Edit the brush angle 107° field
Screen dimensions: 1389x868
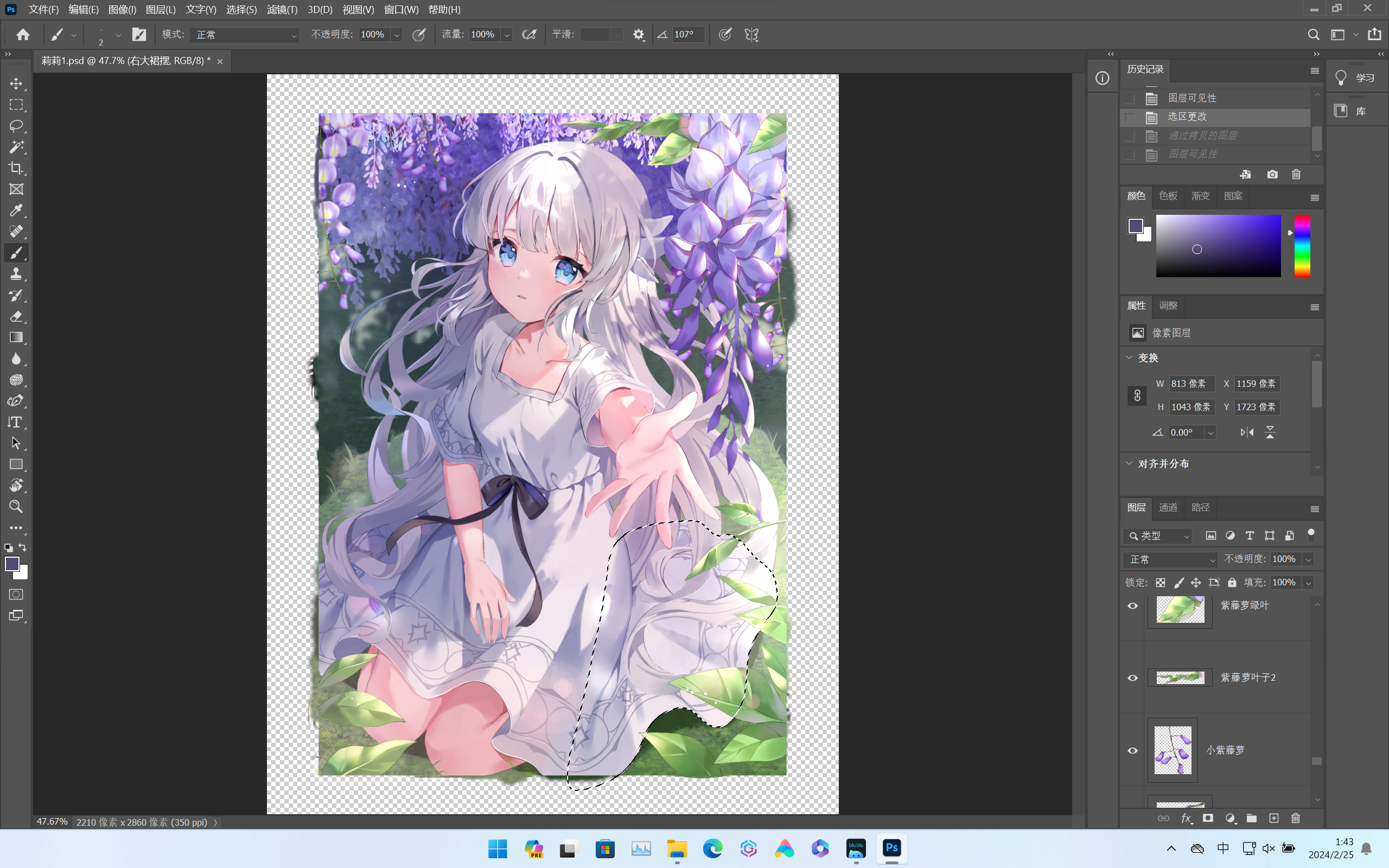[x=687, y=34]
